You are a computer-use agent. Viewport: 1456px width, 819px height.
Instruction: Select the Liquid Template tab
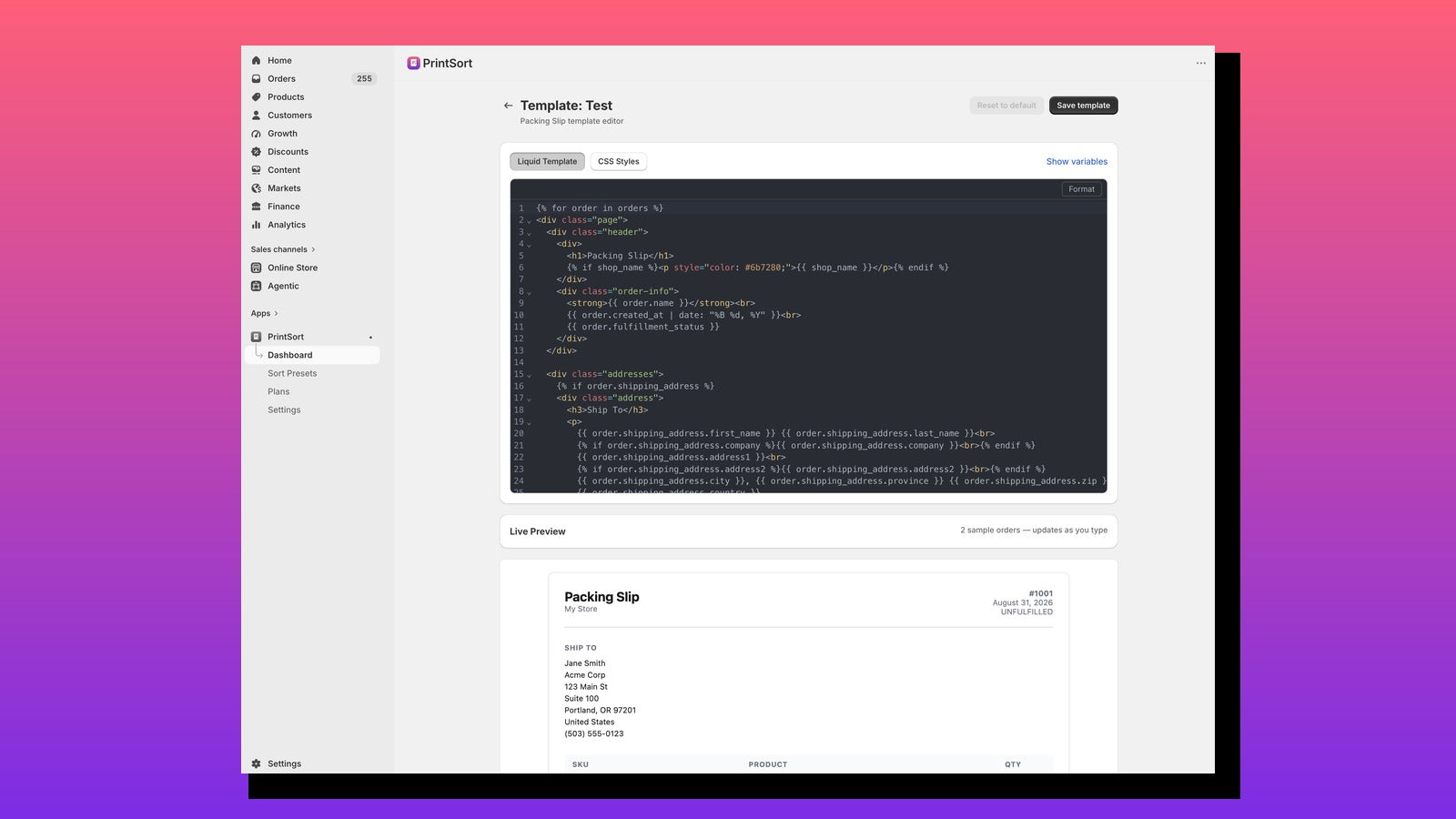(x=547, y=161)
